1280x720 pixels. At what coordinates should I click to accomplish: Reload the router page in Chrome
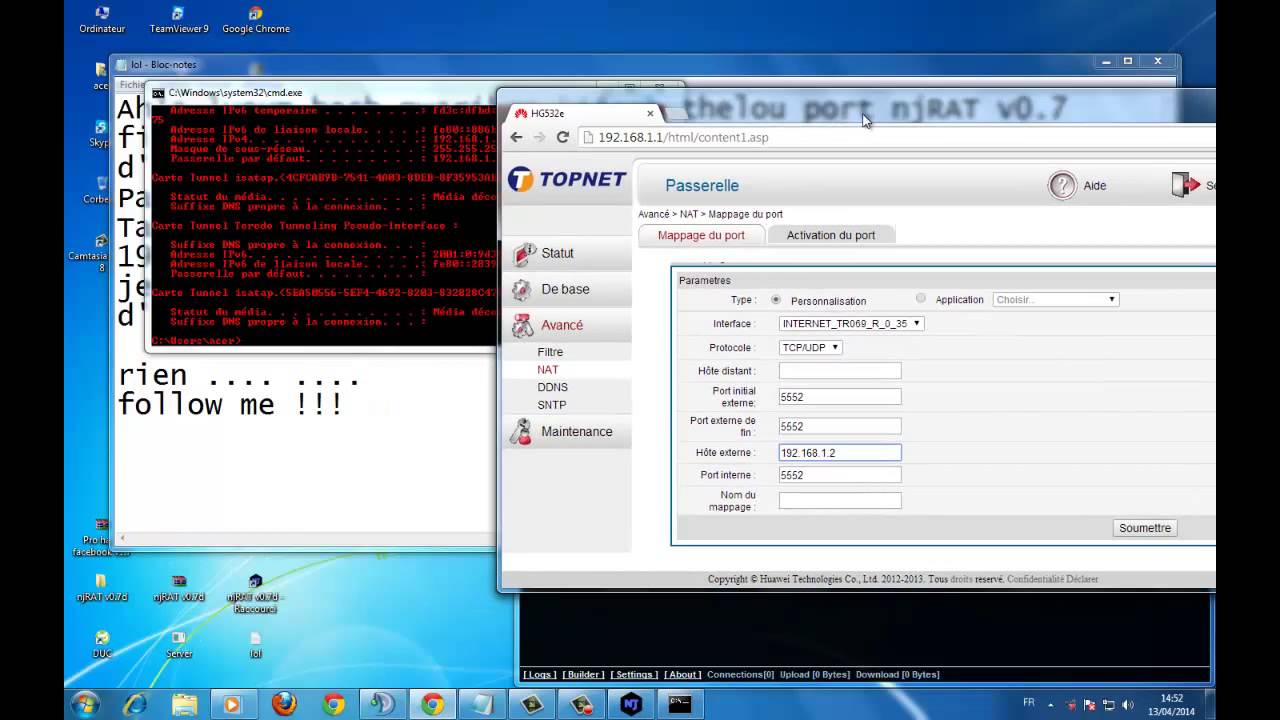(x=563, y=137)
